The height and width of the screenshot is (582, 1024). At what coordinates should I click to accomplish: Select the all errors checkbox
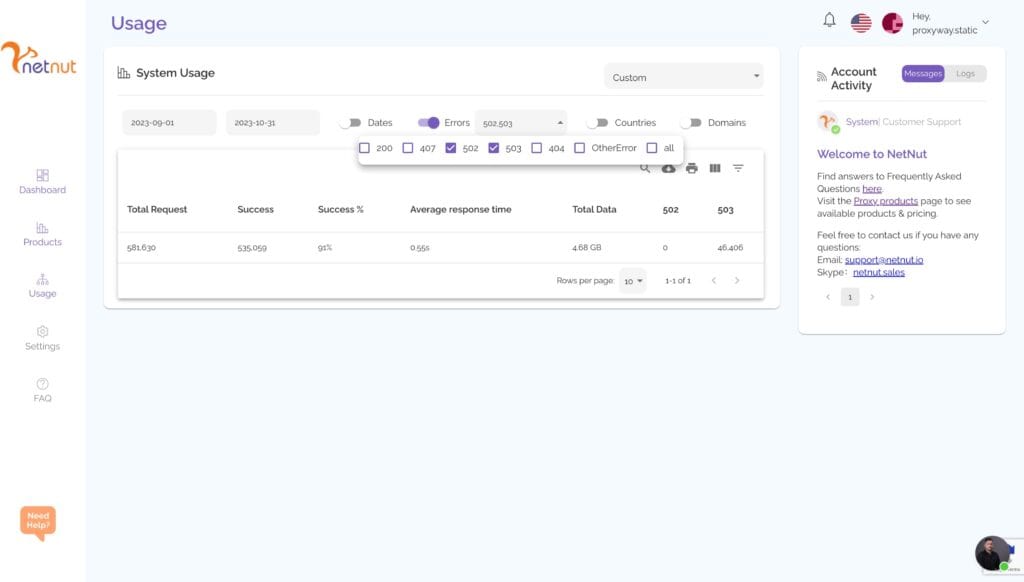[x=652, y=147]
